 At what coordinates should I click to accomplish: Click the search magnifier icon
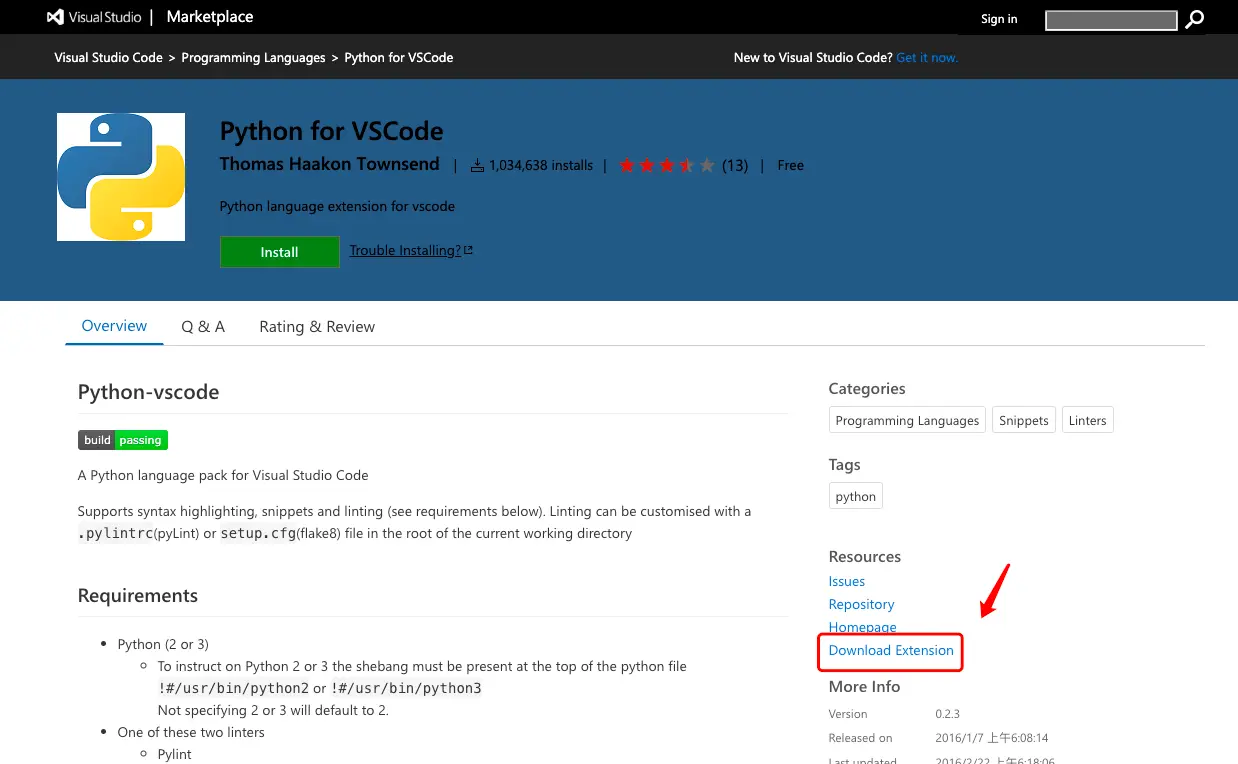coord(1194,19)
